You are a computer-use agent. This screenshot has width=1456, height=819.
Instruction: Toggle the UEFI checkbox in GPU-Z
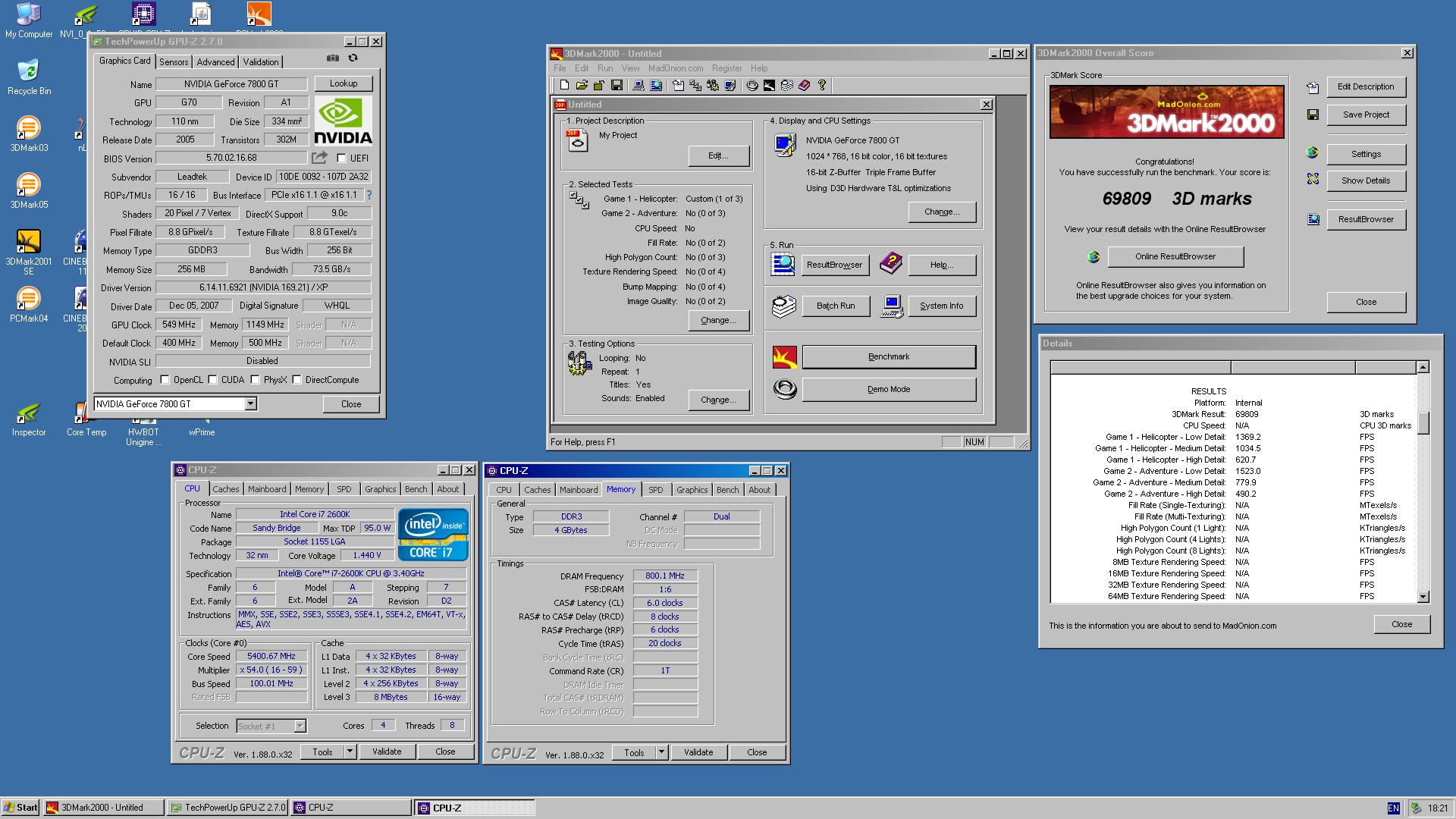(x=341, y=158)
